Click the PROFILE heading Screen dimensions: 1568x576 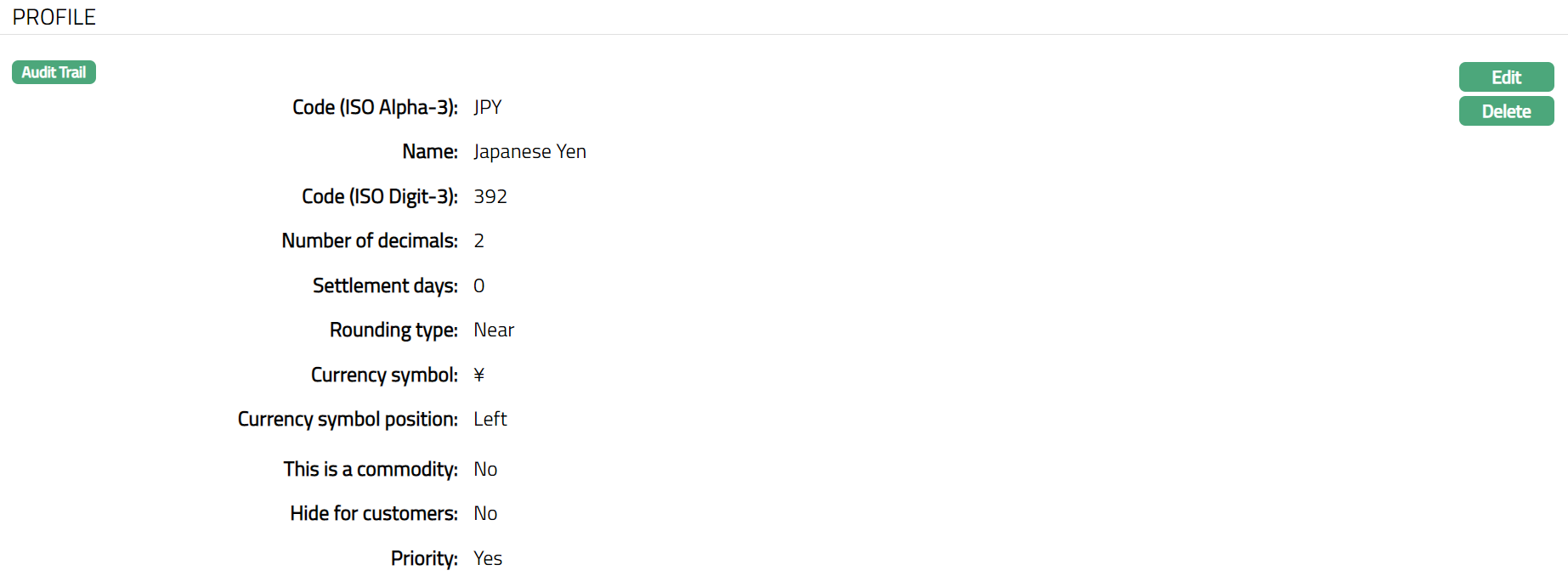(x=54, y=17)
